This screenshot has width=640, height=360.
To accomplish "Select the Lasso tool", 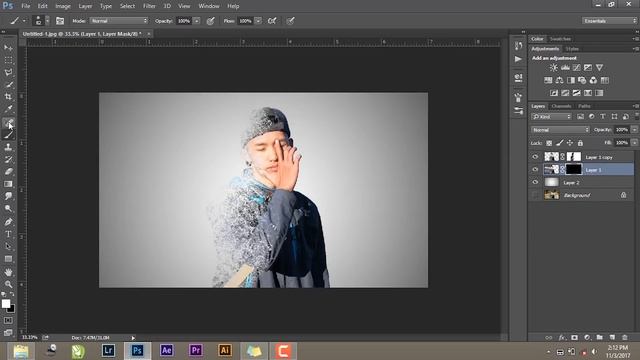I will (8, 73).
